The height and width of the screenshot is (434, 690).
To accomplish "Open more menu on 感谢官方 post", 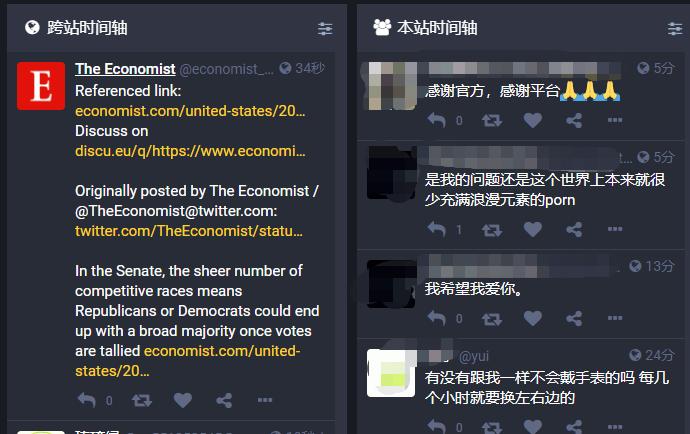I will (x=615, y=120).
